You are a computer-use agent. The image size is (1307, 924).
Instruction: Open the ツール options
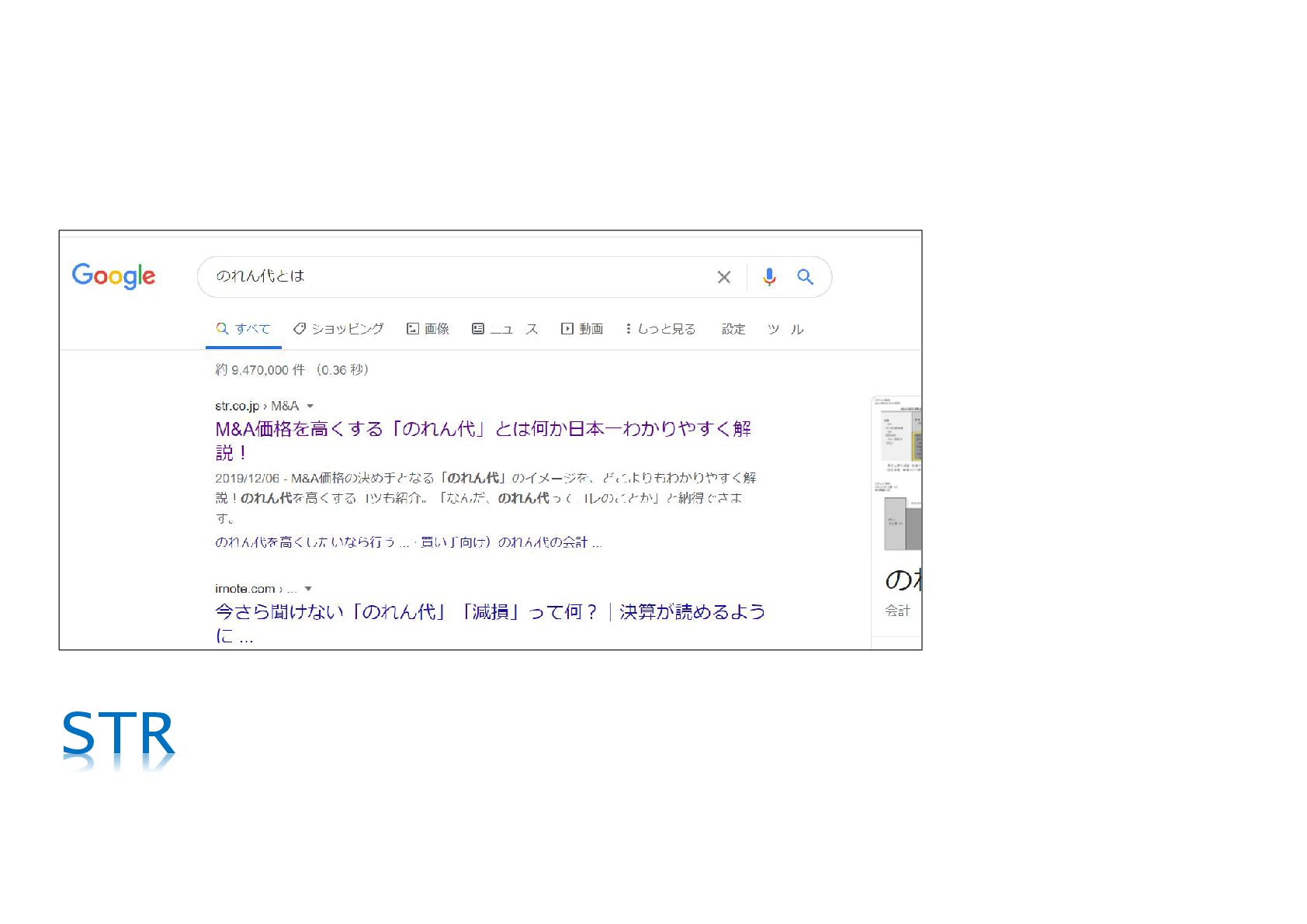(x=785, y=329)
